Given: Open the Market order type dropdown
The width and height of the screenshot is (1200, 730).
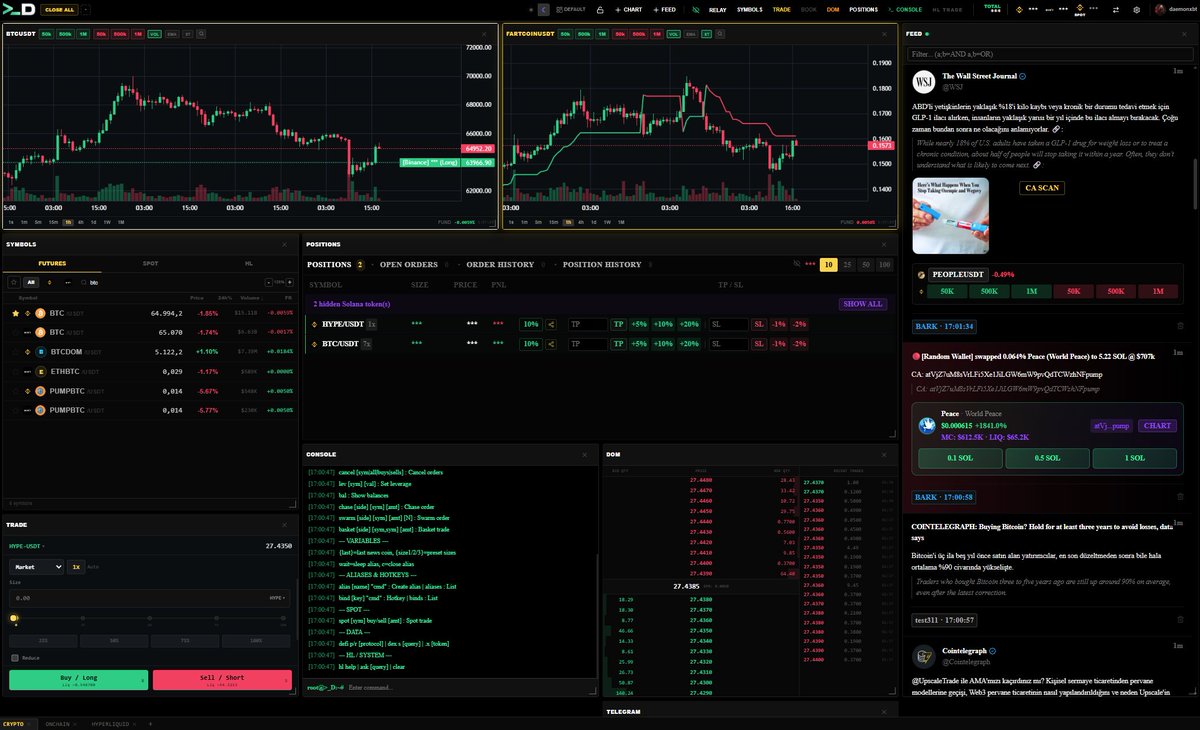Looking at the screenshot, I should click(36, 566).
